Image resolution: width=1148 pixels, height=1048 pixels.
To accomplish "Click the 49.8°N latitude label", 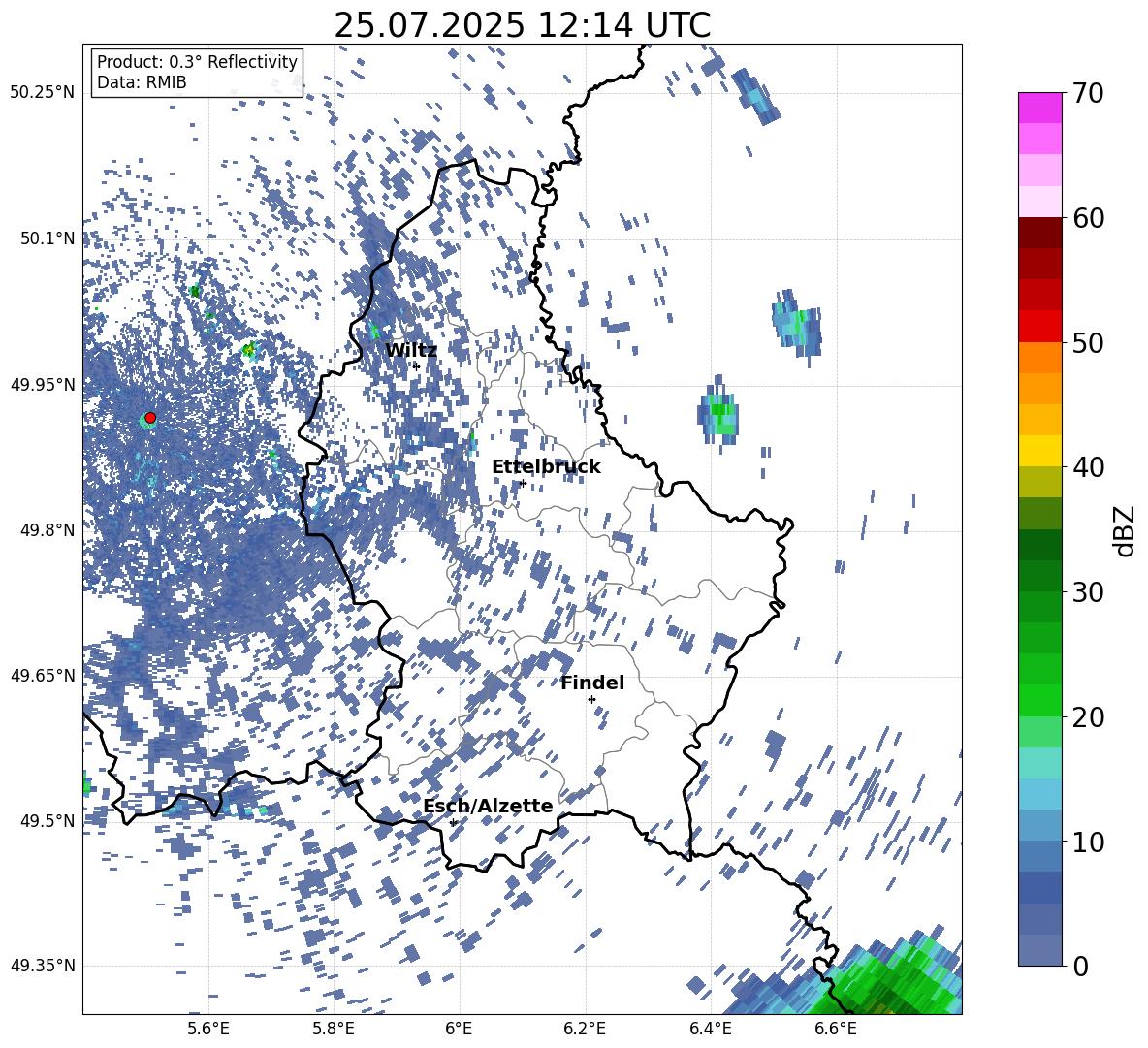I will [48, 530].
